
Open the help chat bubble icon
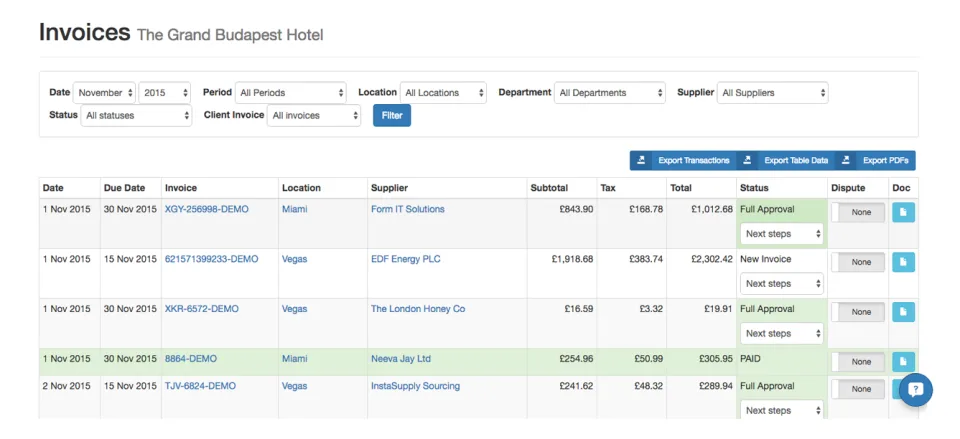tap(915, 389)
